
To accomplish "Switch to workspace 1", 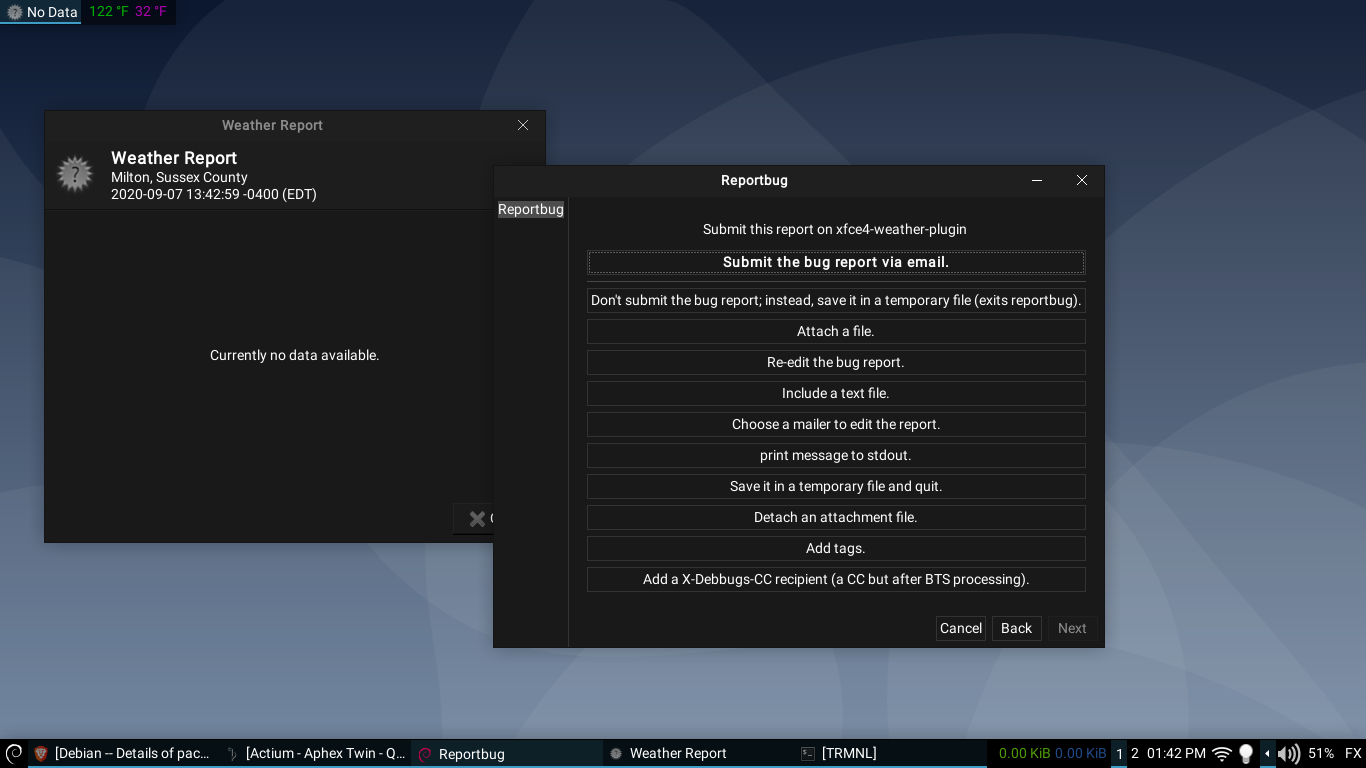I will [1120, 753].
